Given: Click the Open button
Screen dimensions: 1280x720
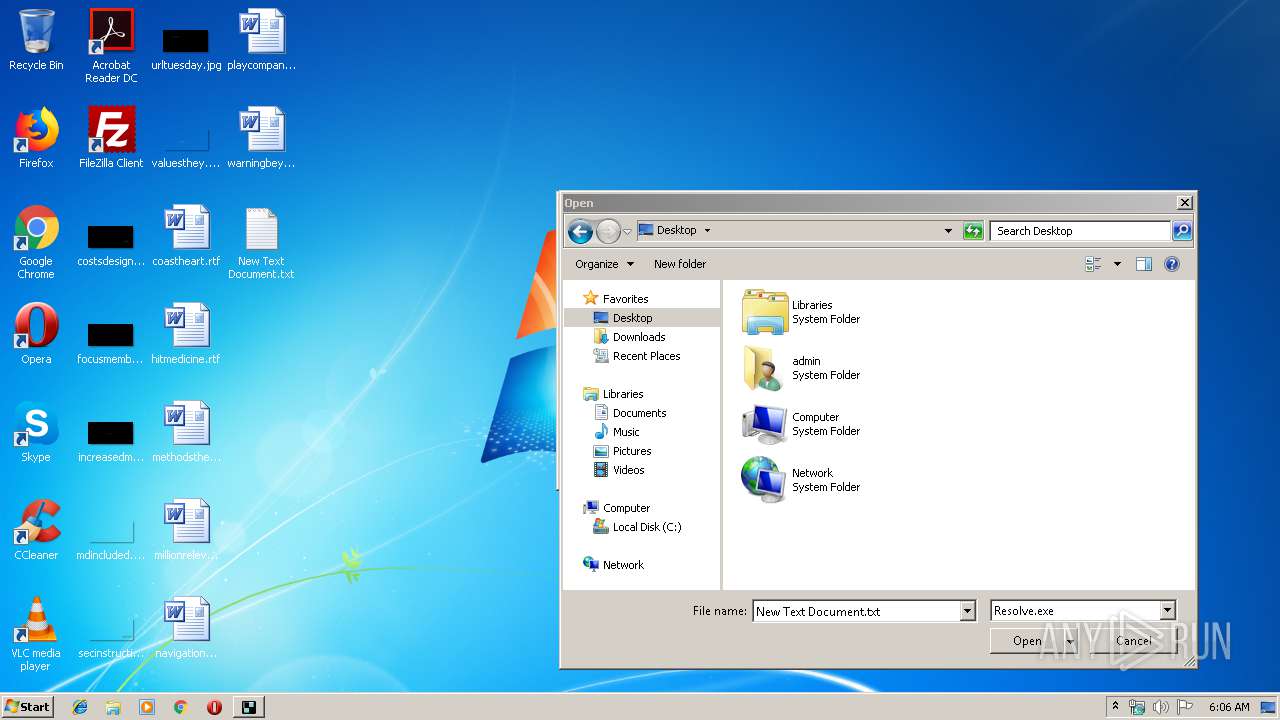Looking at the screenshot, I should tap(1026, 641).
